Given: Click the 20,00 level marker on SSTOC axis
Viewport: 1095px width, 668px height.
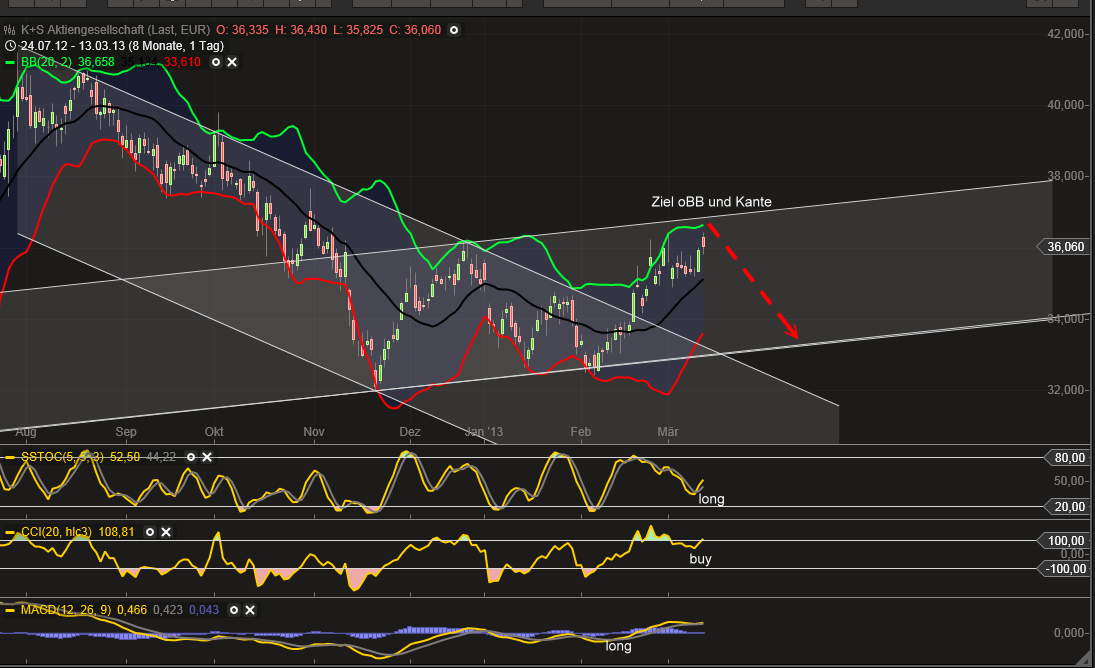Looking at the screenshot, I should (1068, 507).
